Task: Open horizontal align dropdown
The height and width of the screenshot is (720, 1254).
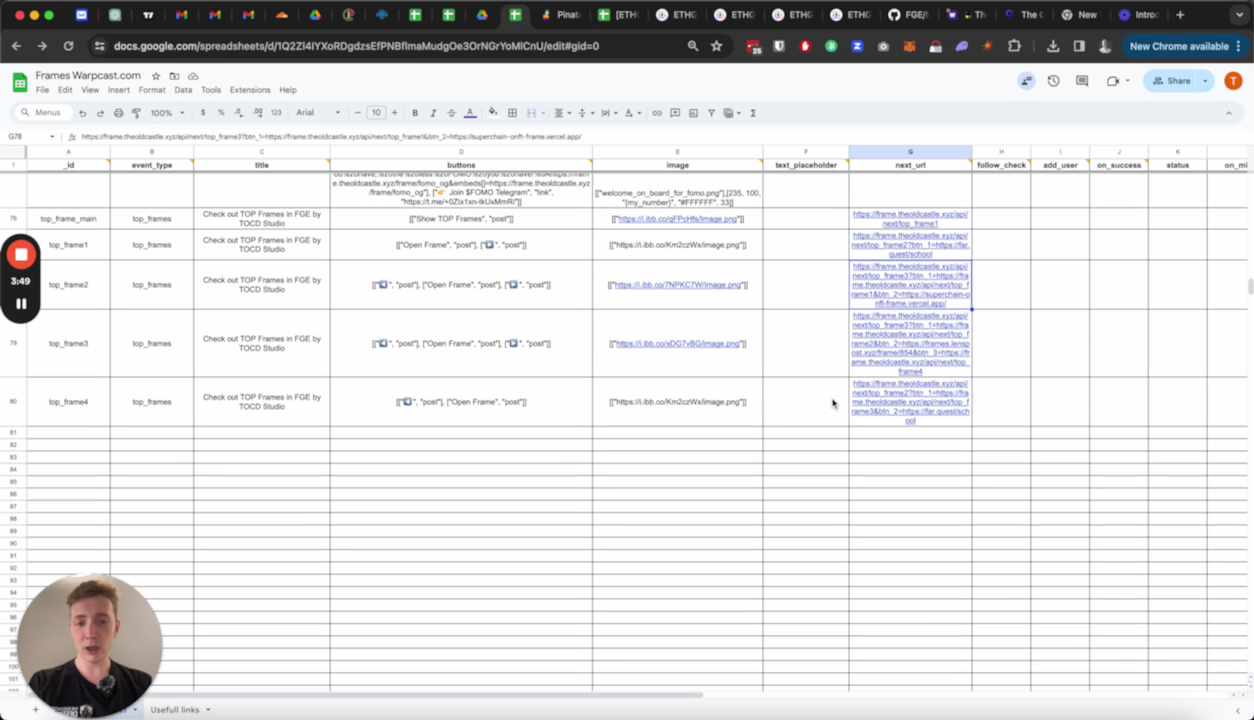Action: click(561, 113)
